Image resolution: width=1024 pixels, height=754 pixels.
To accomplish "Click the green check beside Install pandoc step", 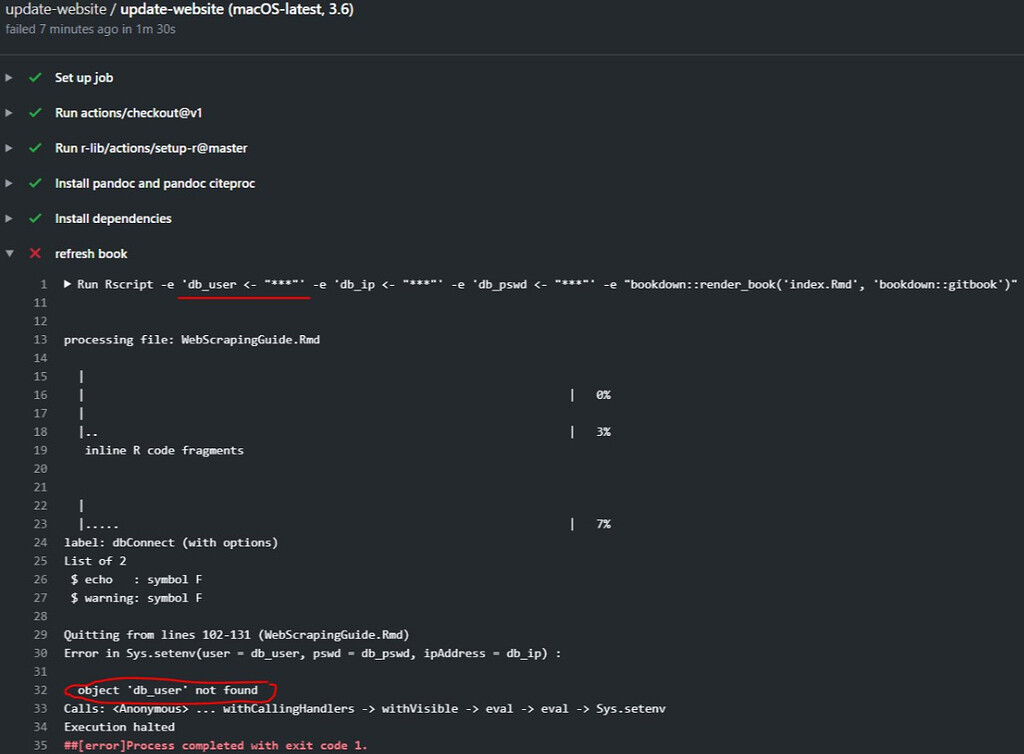I will pyautogui.click(x=35, y=183).
